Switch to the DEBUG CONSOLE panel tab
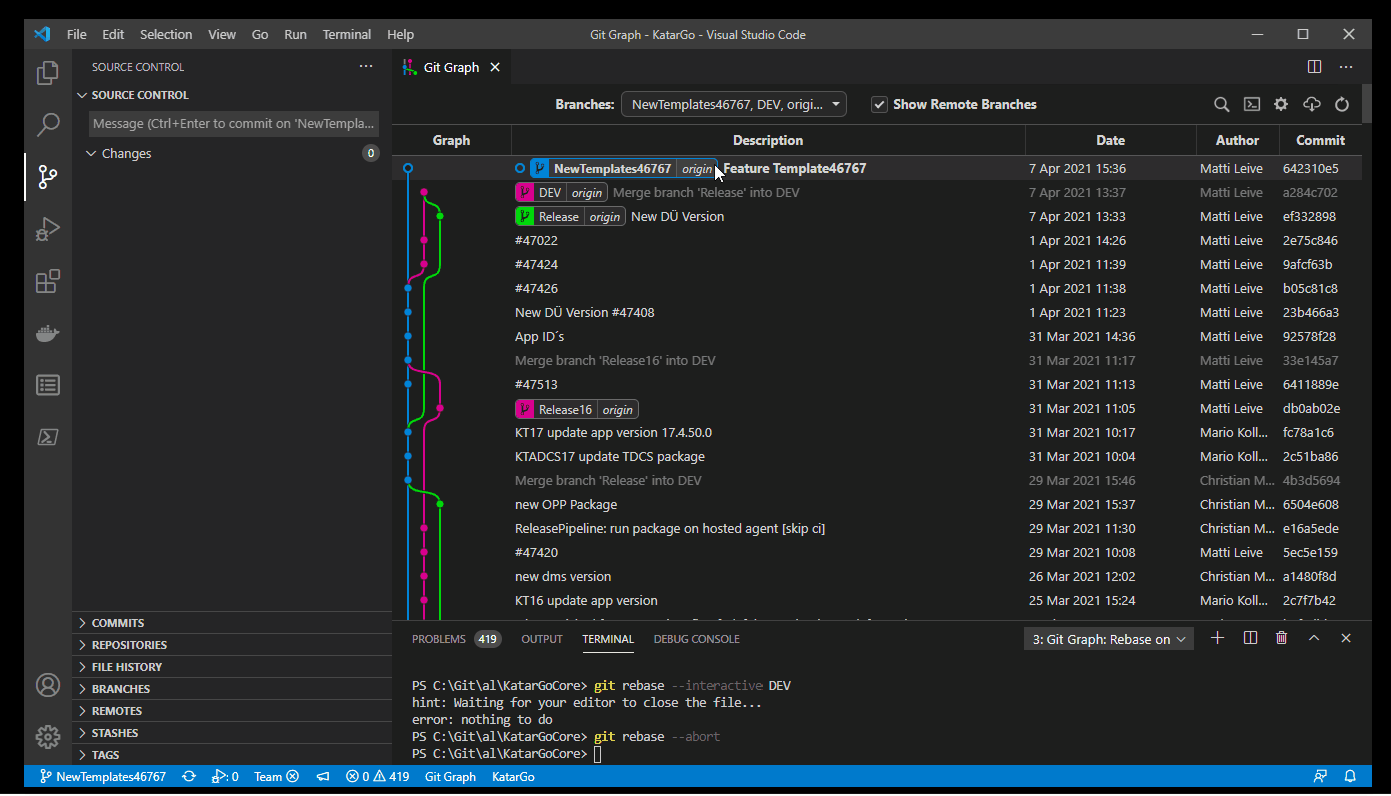Image resolution: width=1391 pixels, height=796 pixels. click(x=697, y=639)
